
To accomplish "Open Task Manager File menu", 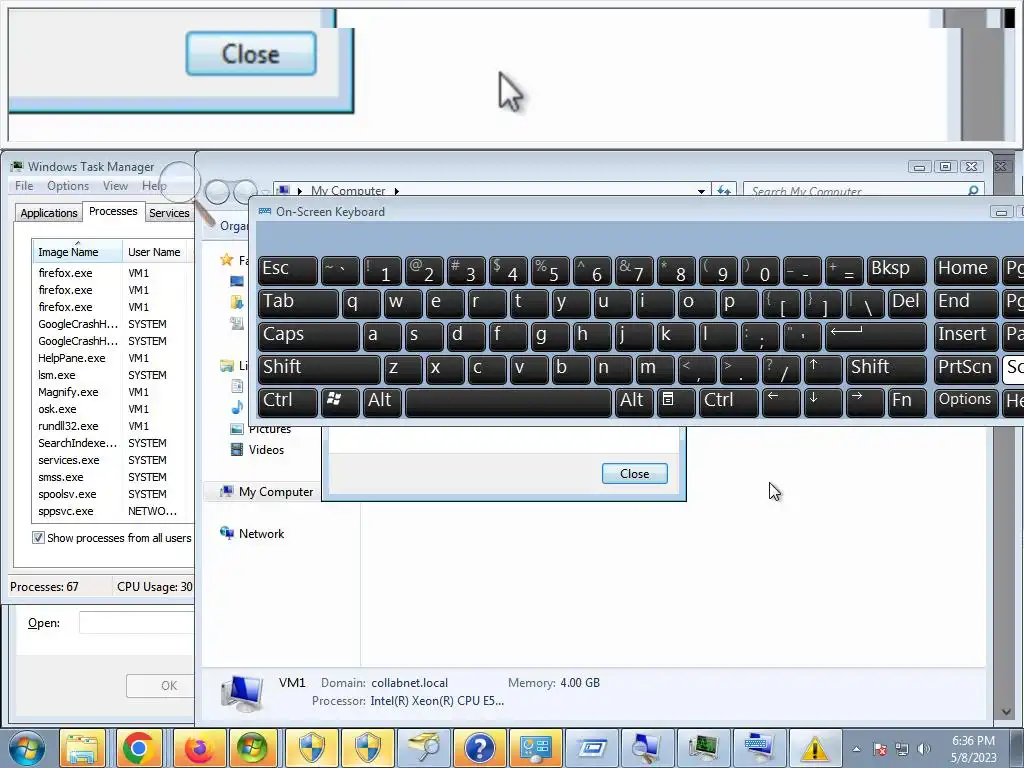I will [24, 185].
